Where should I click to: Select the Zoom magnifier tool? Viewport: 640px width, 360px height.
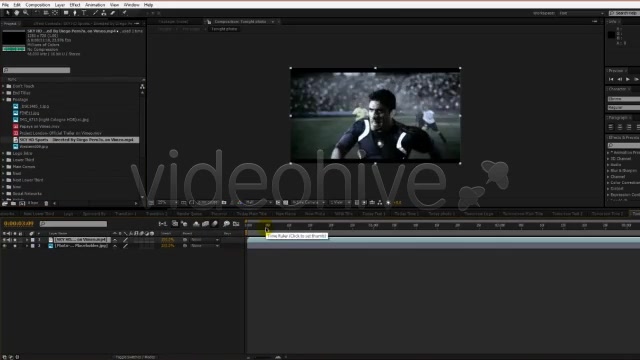point(26,13)
